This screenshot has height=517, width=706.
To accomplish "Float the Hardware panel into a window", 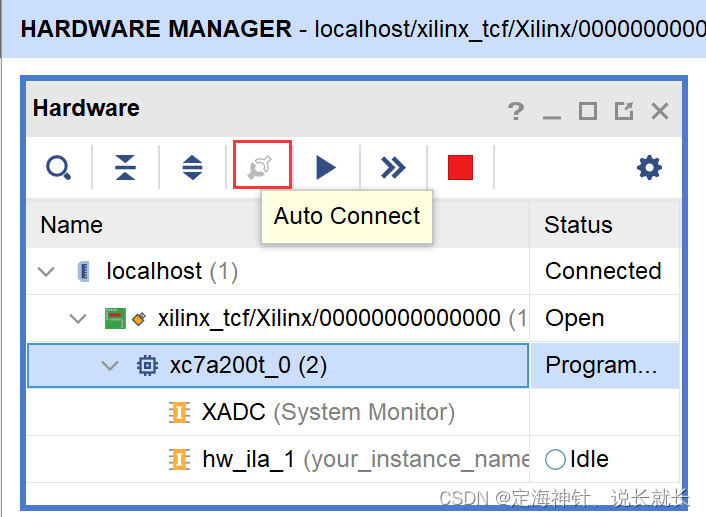I will pyautogui.click(x=624, y=111).
